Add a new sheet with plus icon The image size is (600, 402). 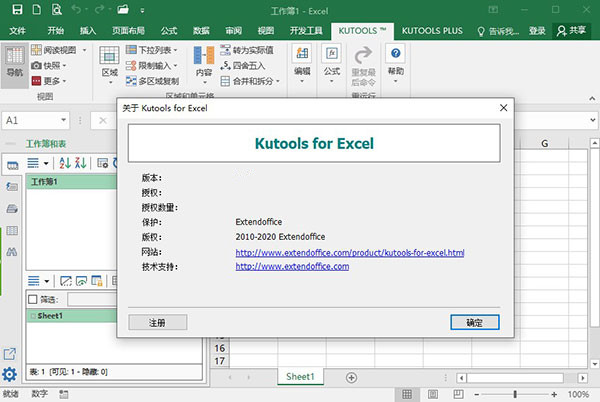pyautogui.click(x=351, y=377)
